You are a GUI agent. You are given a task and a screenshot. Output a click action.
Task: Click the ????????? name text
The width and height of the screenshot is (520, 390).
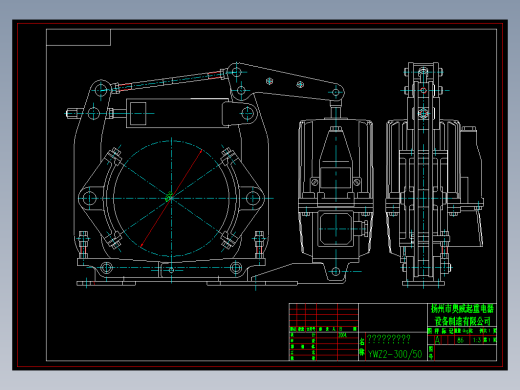389,339
